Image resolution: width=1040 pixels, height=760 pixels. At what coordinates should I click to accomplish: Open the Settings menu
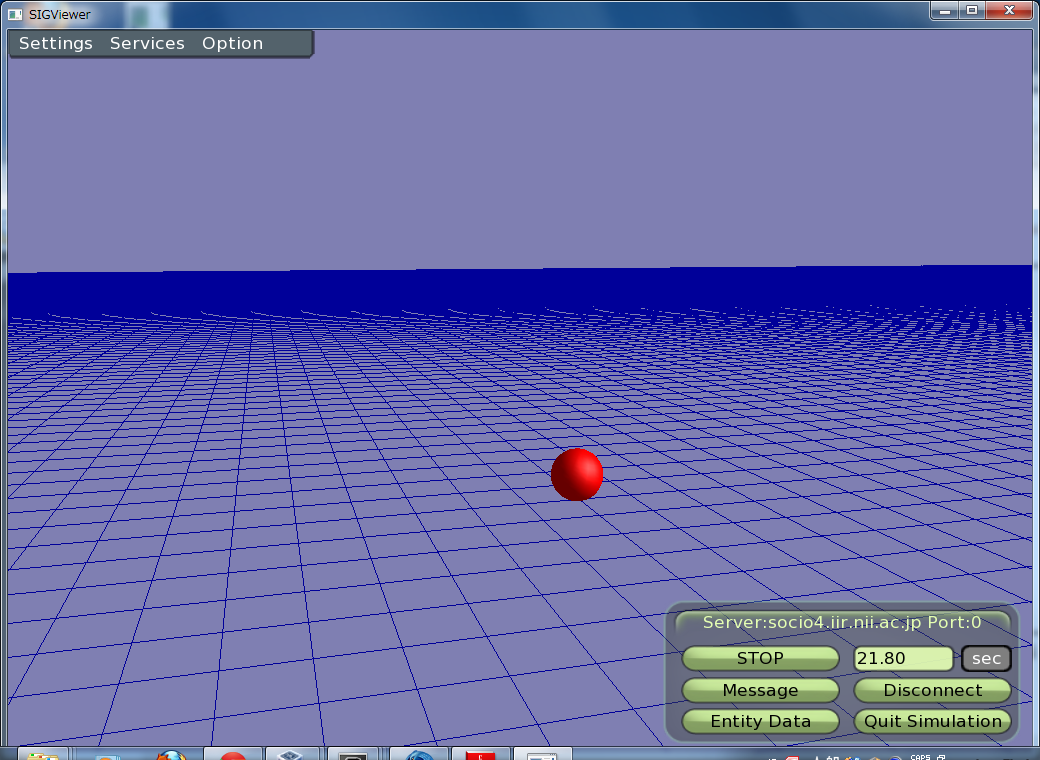click(x=55, y=44)
